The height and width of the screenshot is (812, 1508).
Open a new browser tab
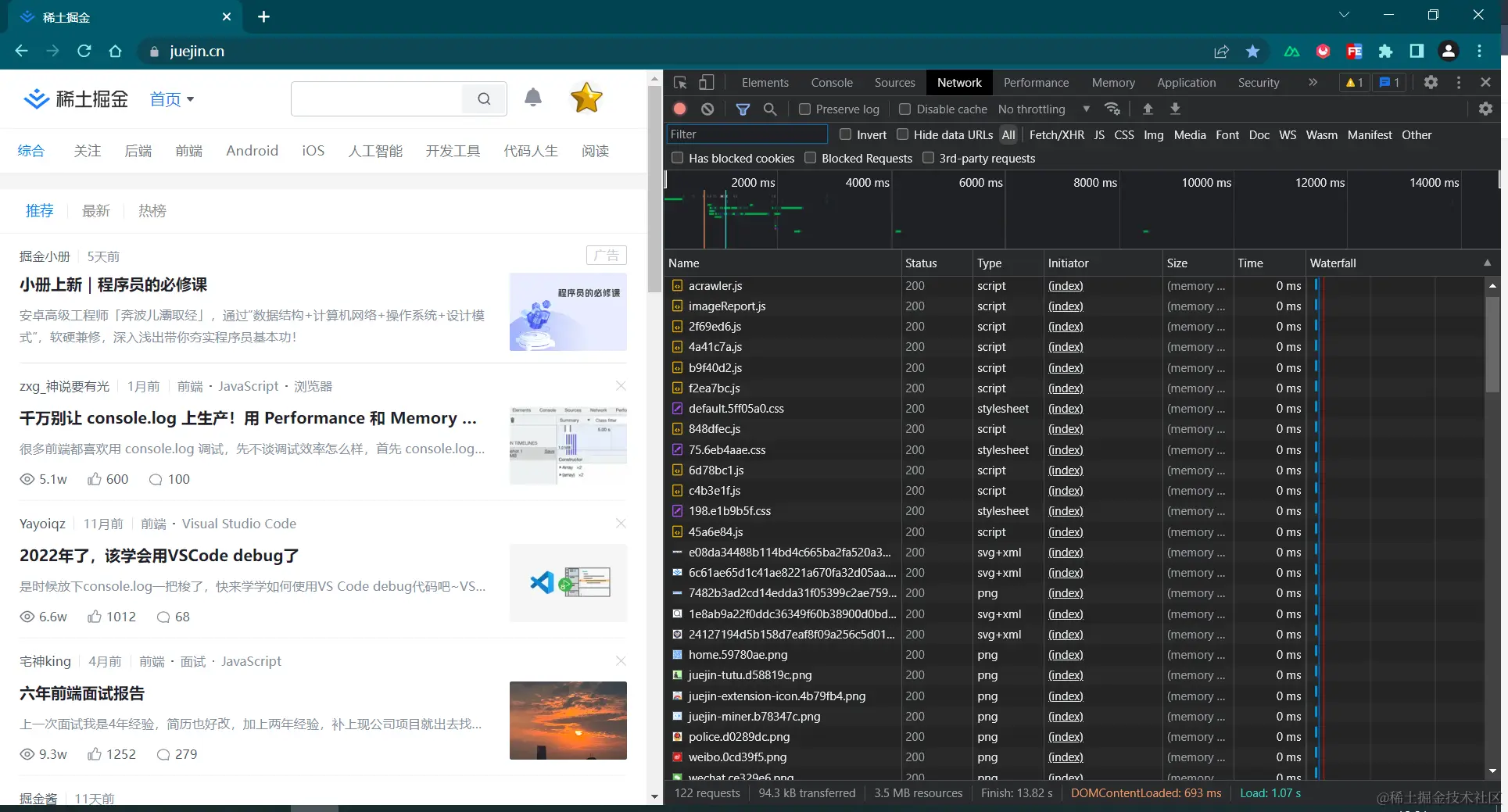pyautogui.click(x=263, y=16)
